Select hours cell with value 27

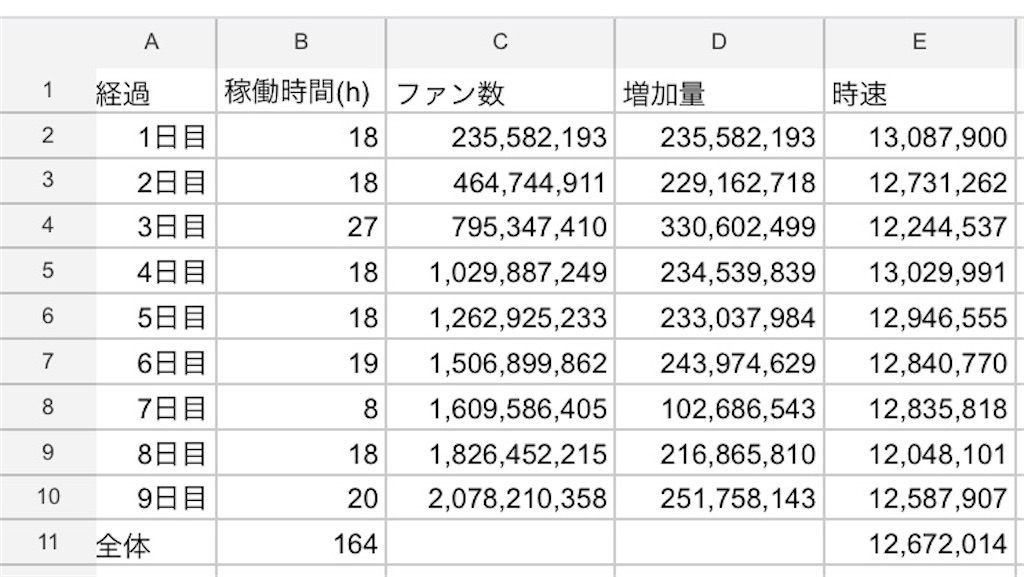click(301, 226)
